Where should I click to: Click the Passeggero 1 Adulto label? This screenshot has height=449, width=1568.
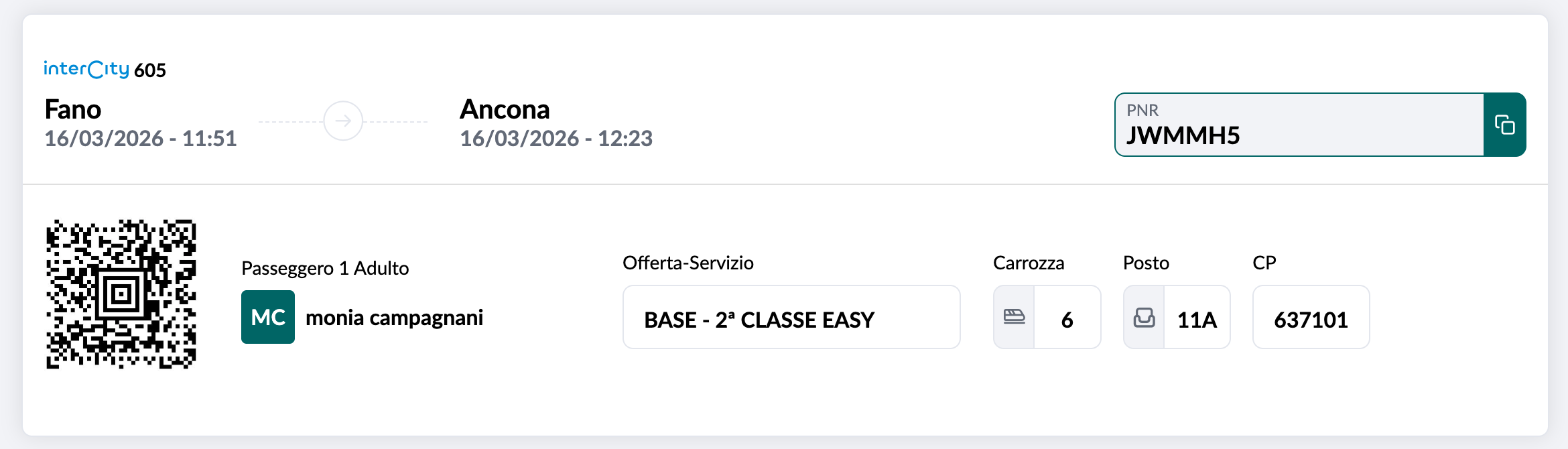click(x=325, y=268)
